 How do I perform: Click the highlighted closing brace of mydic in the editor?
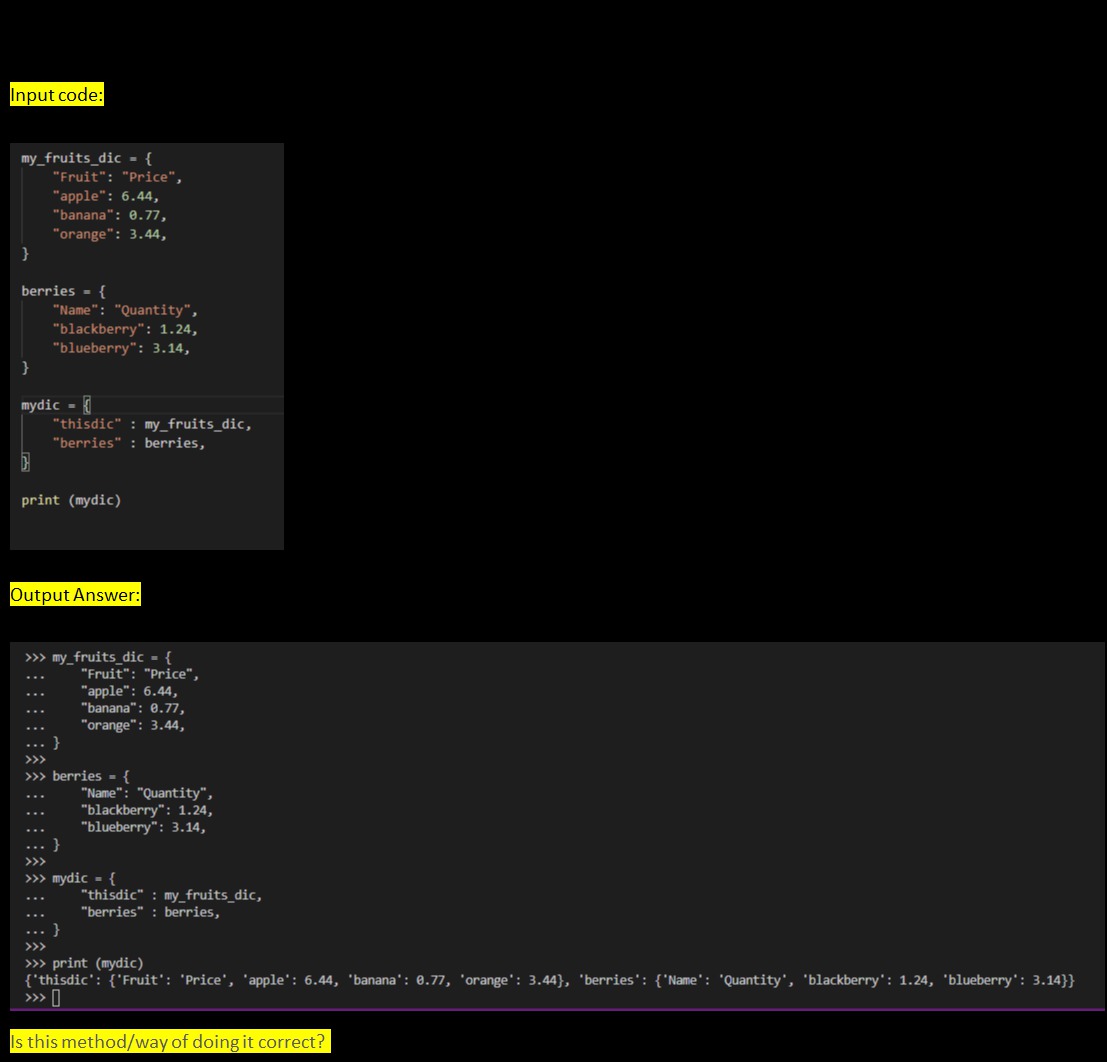[x=26, y=462]
